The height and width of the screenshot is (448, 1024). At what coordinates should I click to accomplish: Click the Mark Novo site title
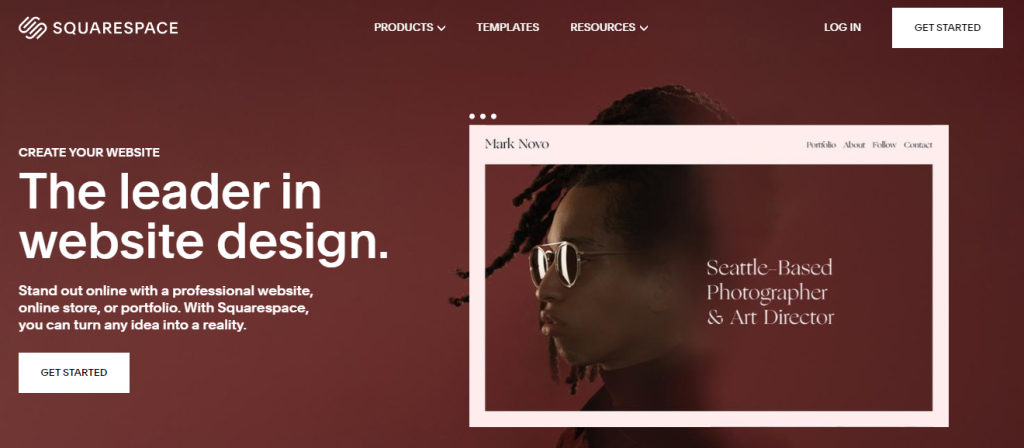click(517, 144)
